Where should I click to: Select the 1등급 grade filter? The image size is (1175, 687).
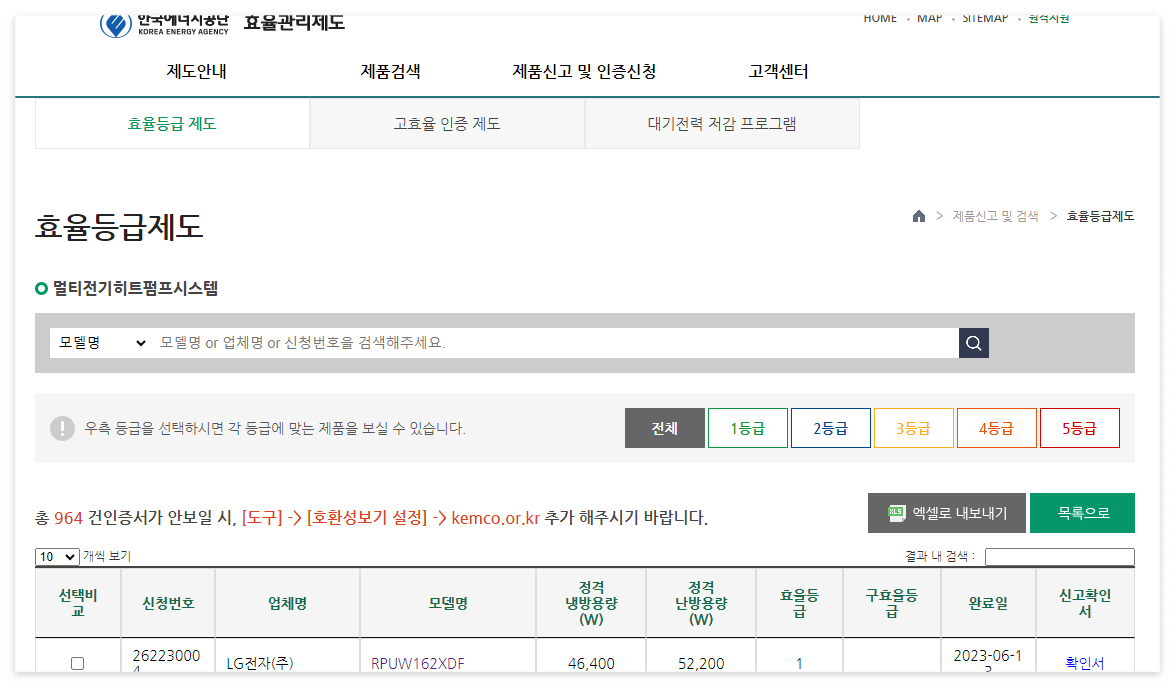tap(747, 427)
